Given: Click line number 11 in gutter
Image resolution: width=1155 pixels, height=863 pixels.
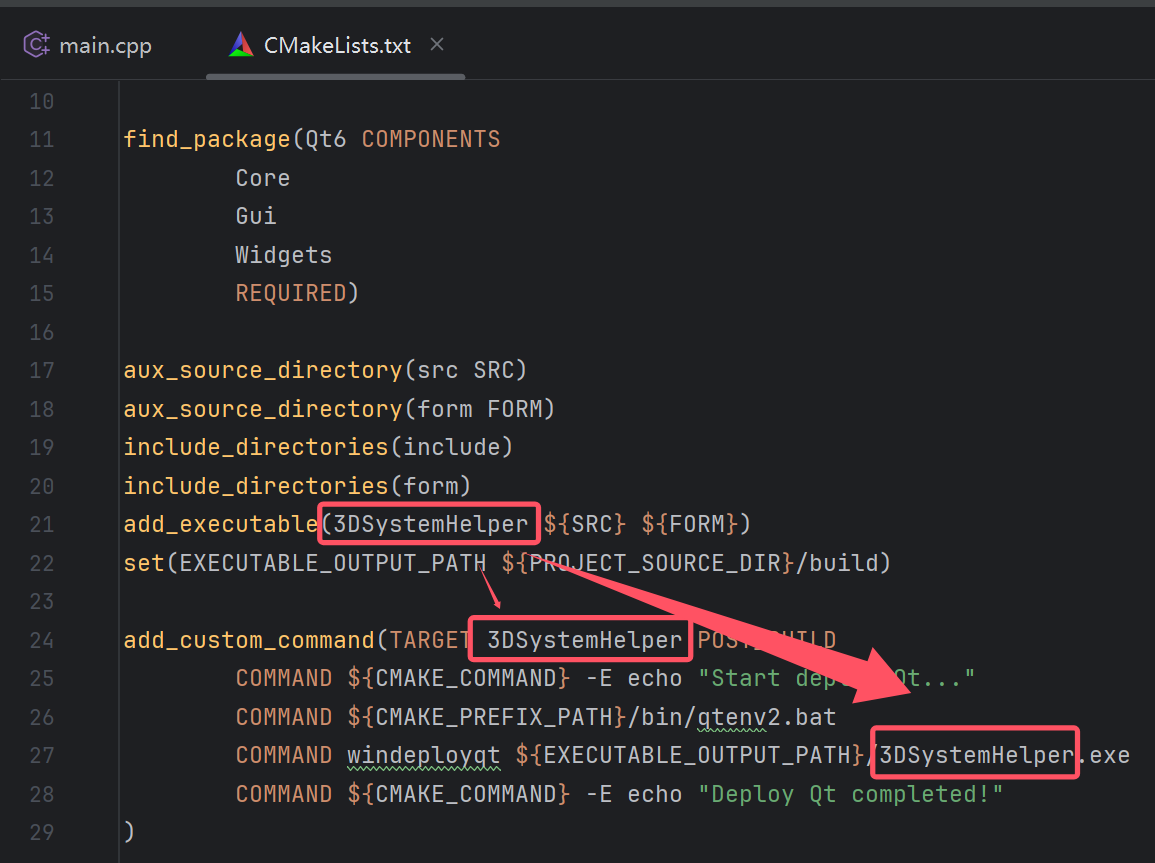Looking at the screenshot, I should [x=41, y=139].
